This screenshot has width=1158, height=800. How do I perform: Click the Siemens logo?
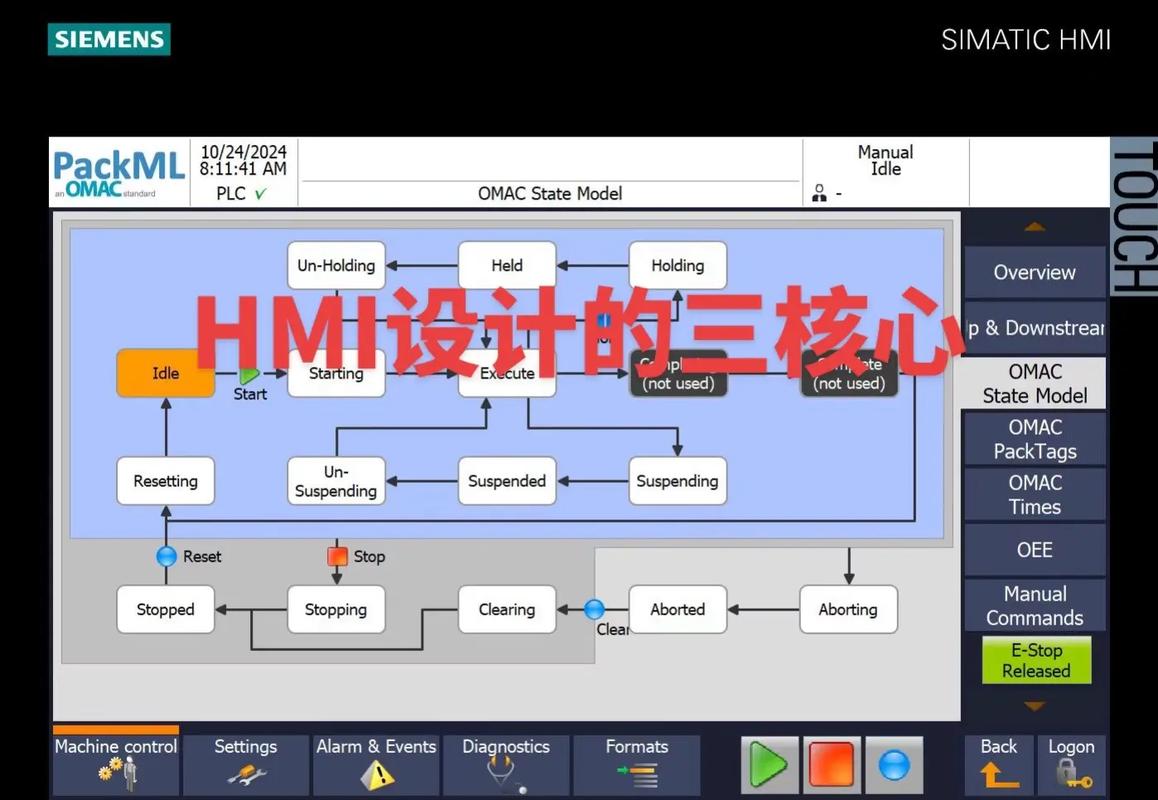[x=109, y=39]
